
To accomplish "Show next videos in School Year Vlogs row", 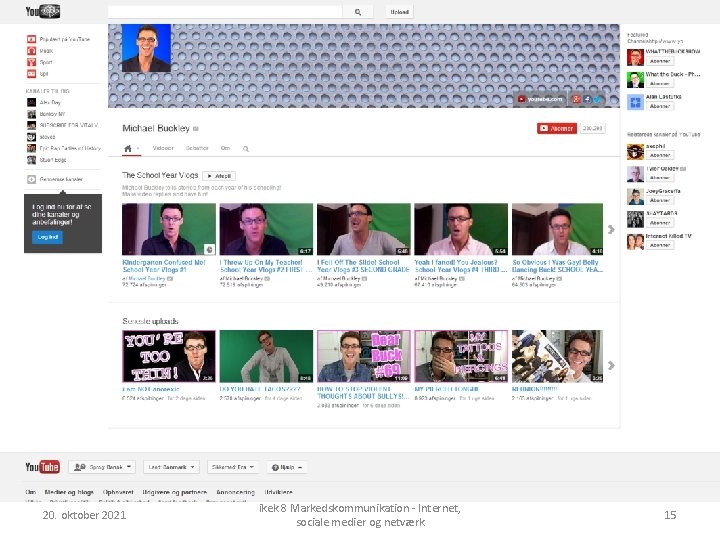I will (611, 229).
